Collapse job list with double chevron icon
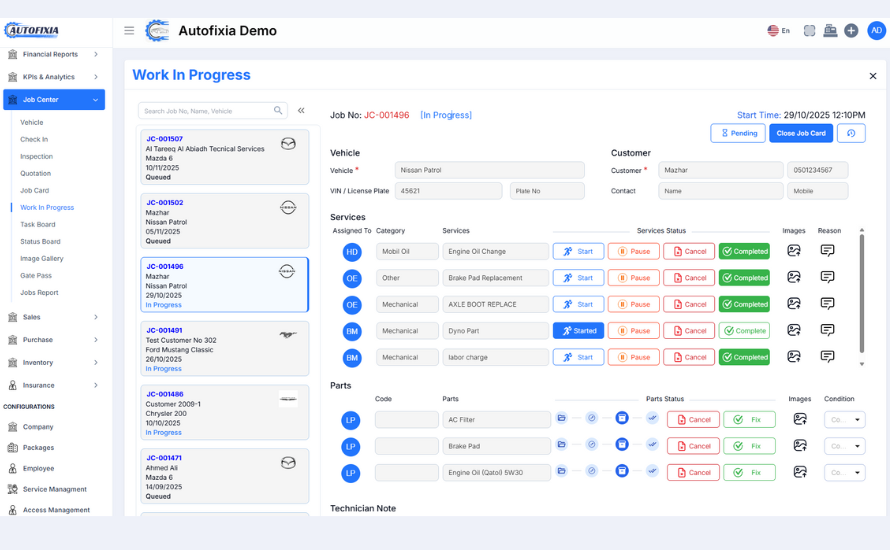The height and width of the screenshot is (550, 890). [301, 111]
